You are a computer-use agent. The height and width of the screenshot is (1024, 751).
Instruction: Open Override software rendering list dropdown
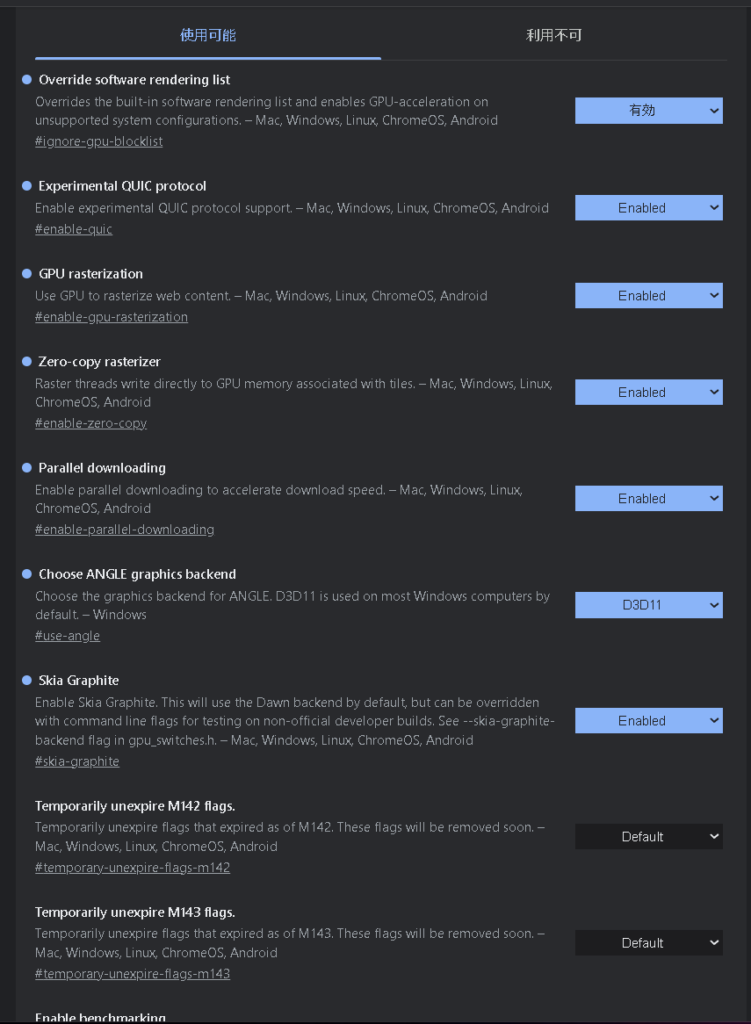pos(648,111)
